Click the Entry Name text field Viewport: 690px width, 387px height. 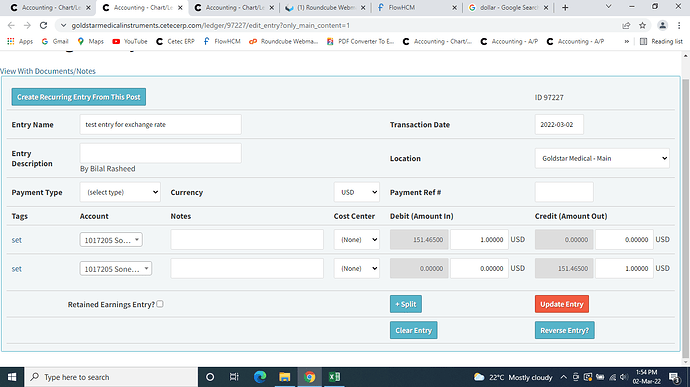[x=160, y=125]
